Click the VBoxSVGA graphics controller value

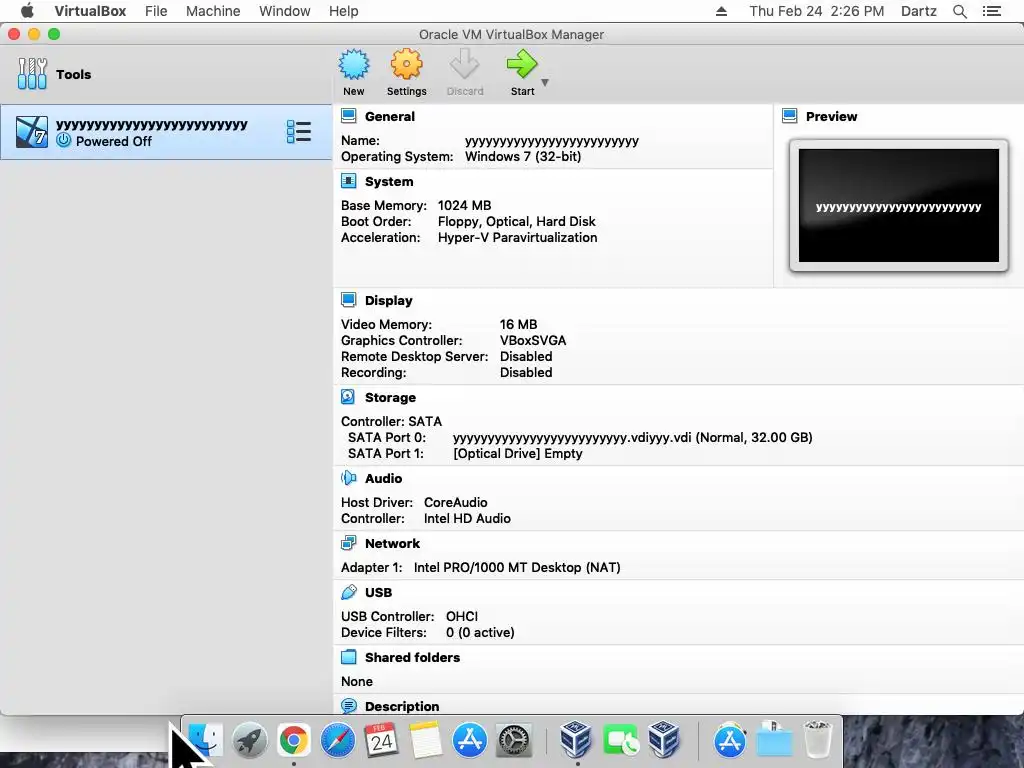point(533,341)
